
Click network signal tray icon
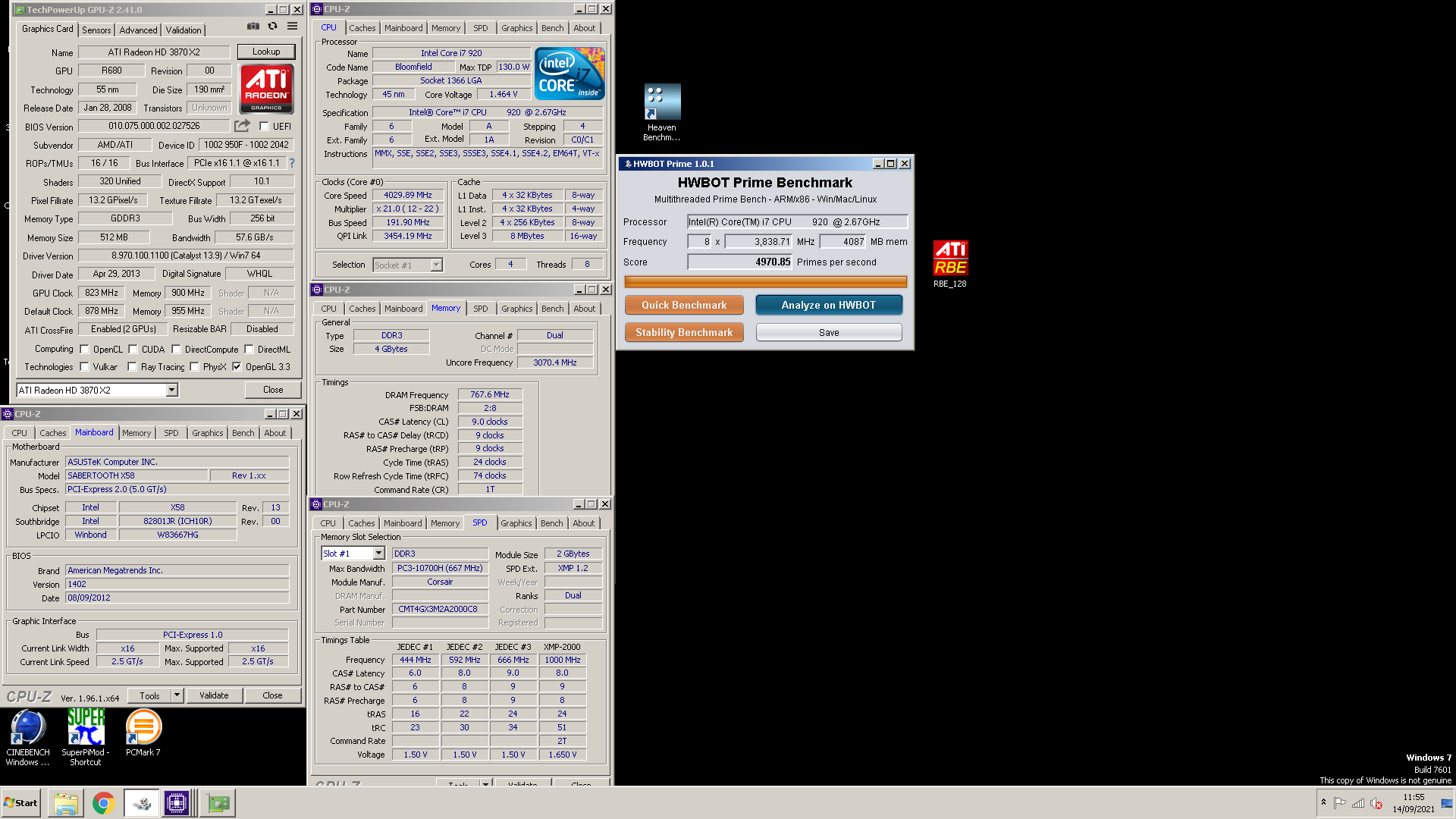click(1358, 803)
